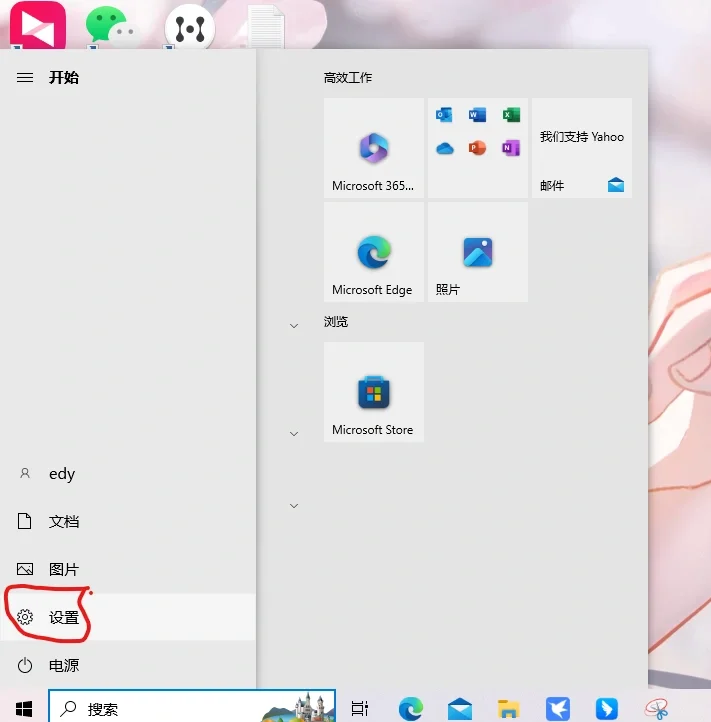The image size is (711, 722).
Task: Launch Word from the Office folder tile
Action: click(x=478, y=115)
